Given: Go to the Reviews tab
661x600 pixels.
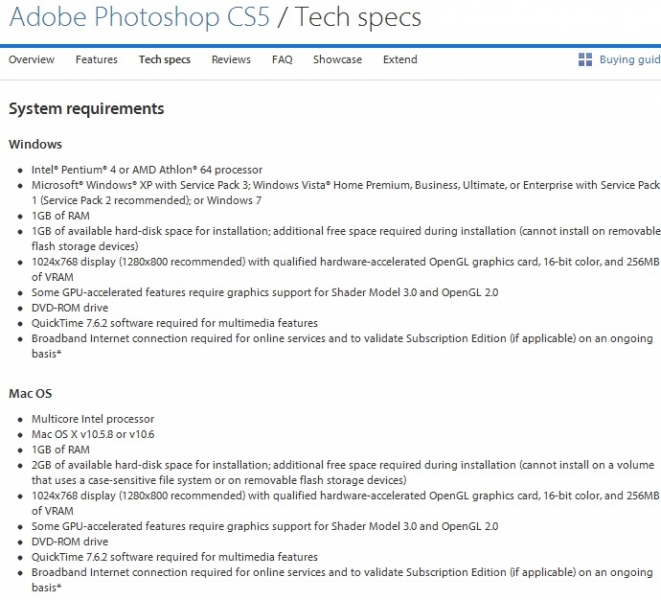Looking at the screenshot, I should (231, 60).
